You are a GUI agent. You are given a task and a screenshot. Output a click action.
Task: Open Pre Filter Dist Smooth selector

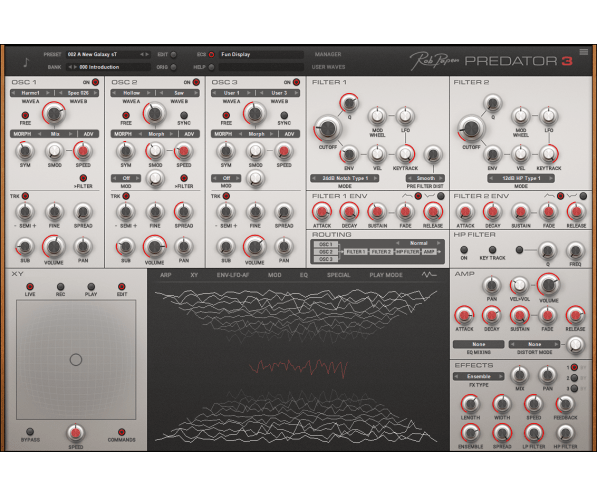[x=425, y=178]
